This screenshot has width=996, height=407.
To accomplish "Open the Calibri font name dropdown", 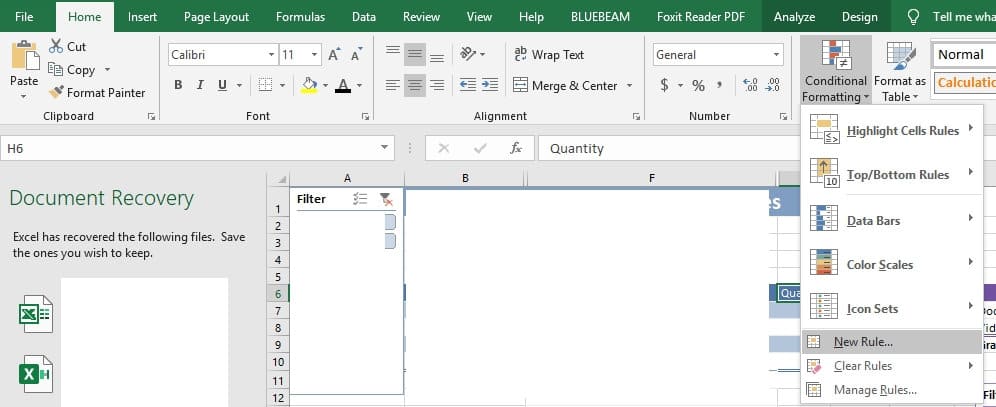I will click(271, 55).
